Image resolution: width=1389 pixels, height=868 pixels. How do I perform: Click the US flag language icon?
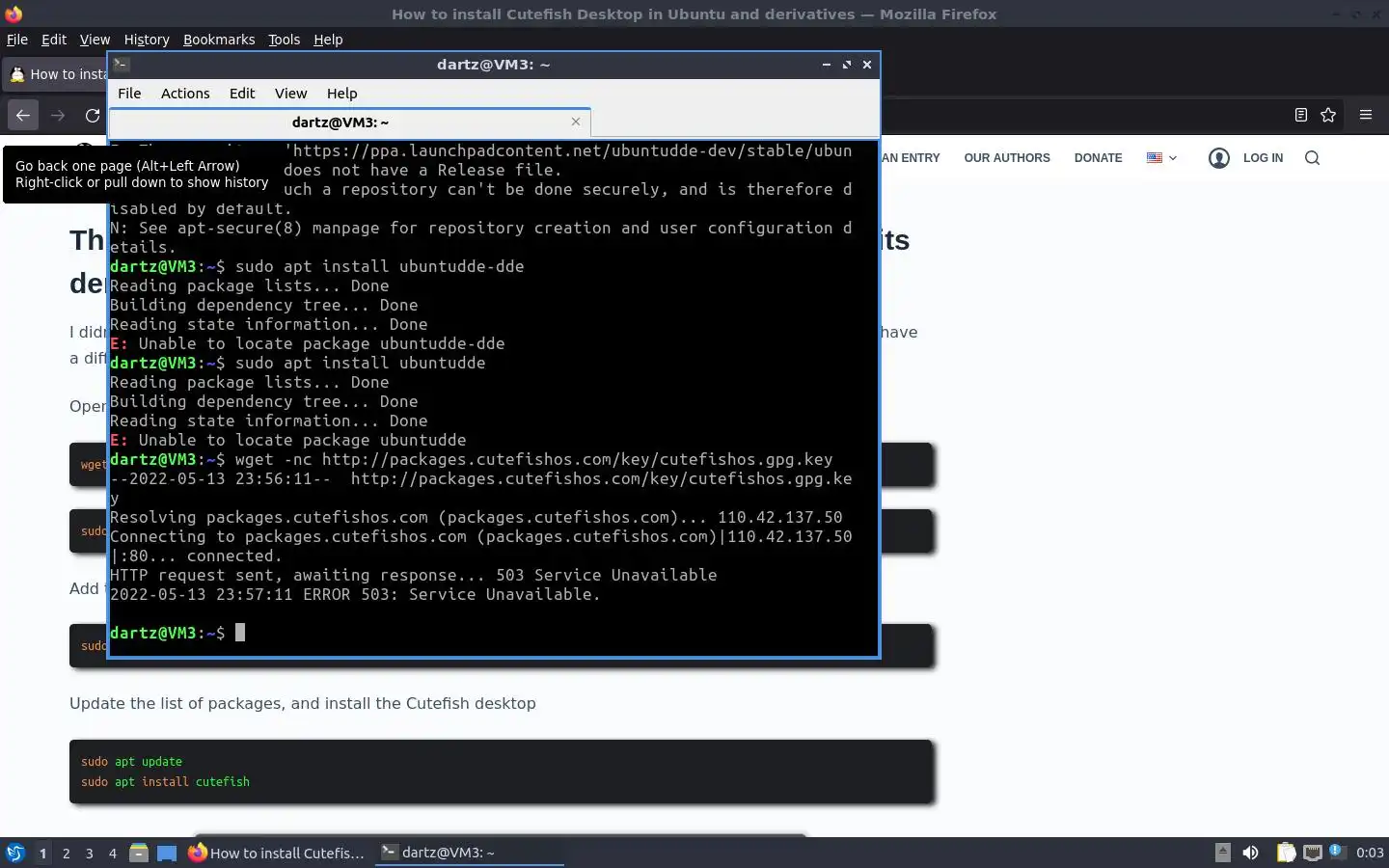1155,157
